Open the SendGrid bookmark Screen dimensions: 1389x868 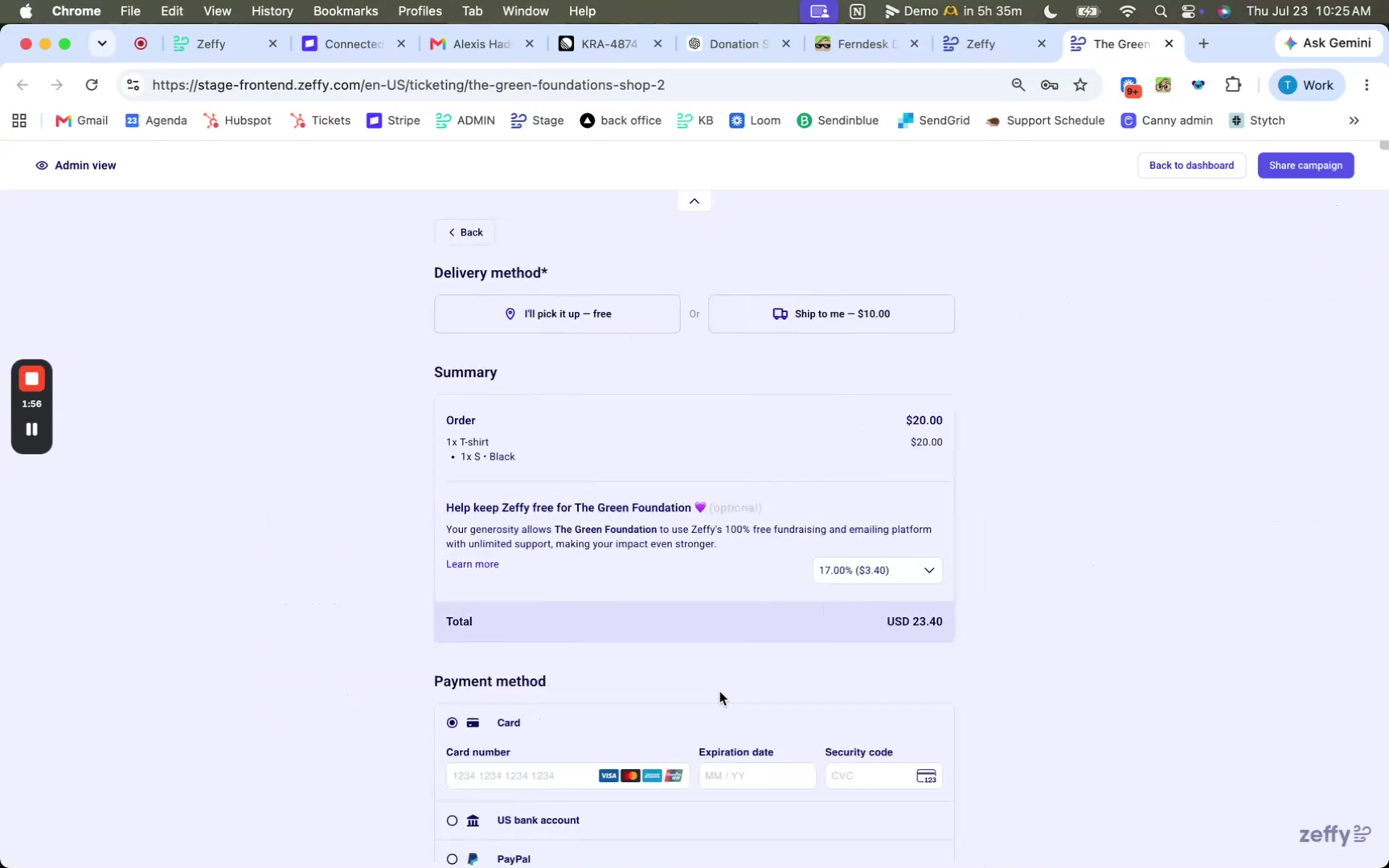coord(933,121)
